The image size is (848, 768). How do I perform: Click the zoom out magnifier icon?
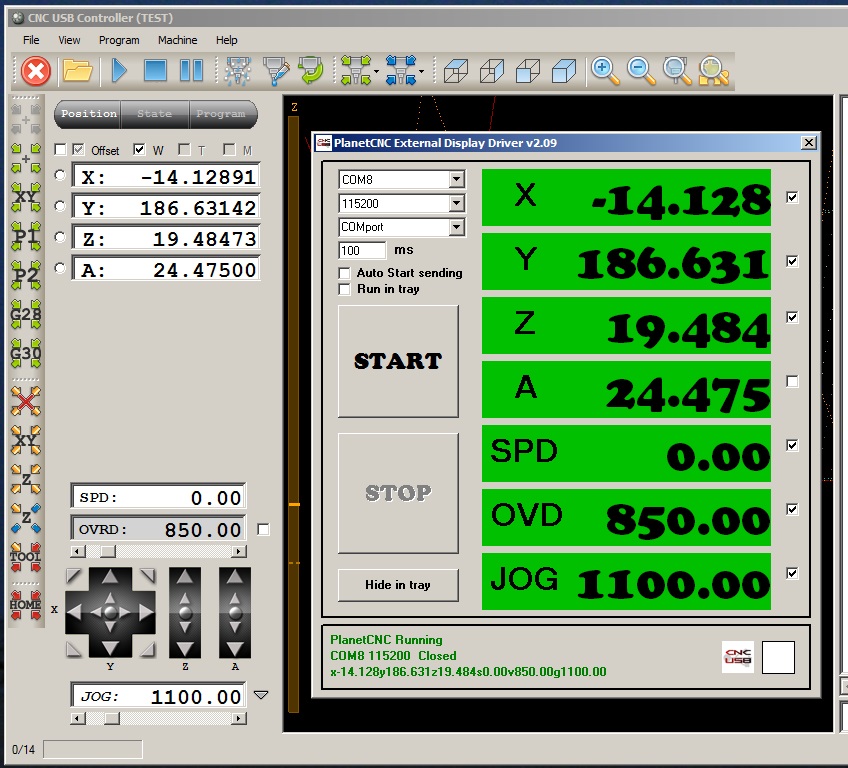[x=641, y=71]
